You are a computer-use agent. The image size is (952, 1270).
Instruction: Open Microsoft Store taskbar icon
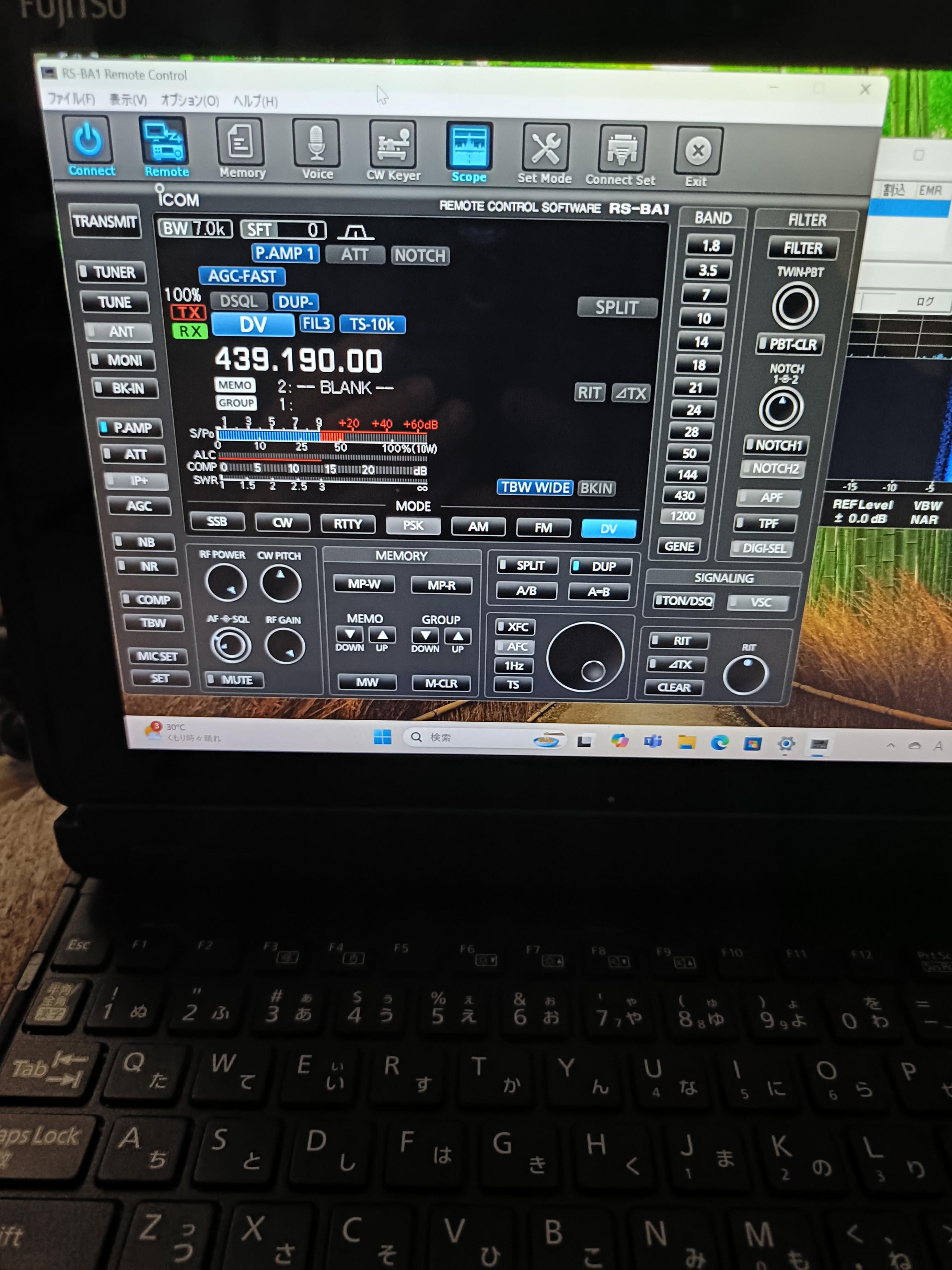pyautogui.click(x=752, y=744)
